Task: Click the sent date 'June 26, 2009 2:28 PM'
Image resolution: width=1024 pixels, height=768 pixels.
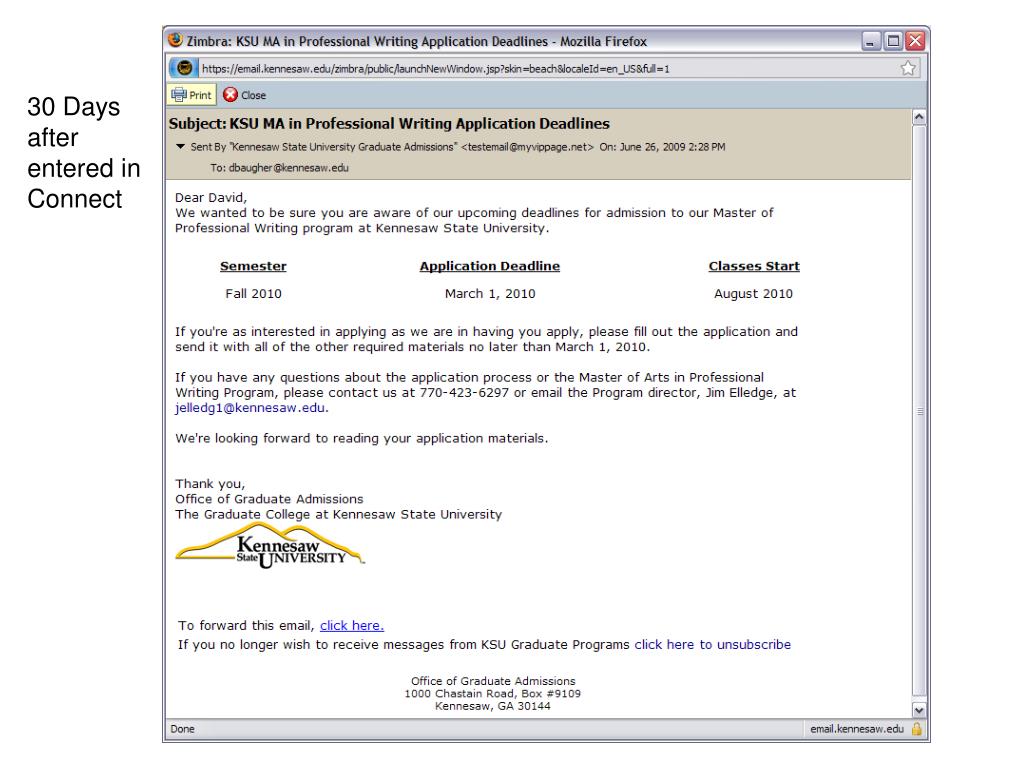Action: (x=673, y=147)
